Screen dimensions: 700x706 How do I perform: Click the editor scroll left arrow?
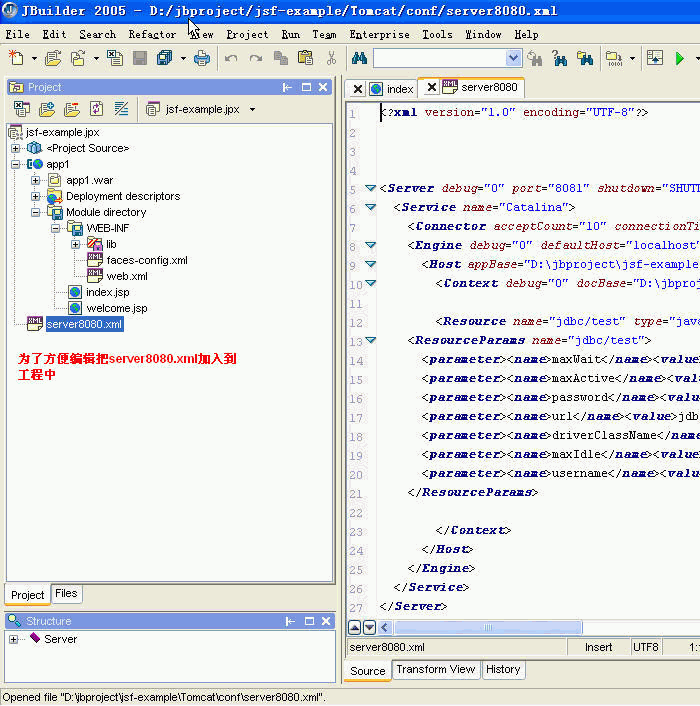385,627
